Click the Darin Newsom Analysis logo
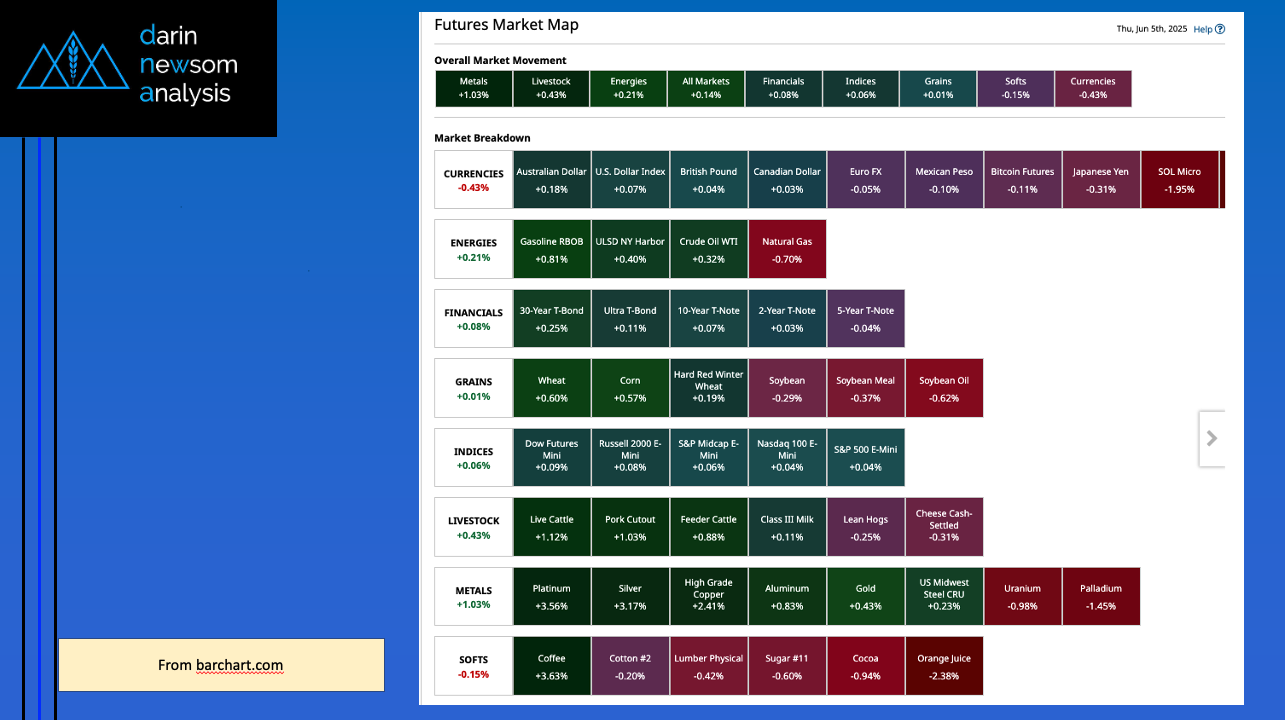Screen dimensions: 1285x720 pyautogui.click(x=138, y=67)
